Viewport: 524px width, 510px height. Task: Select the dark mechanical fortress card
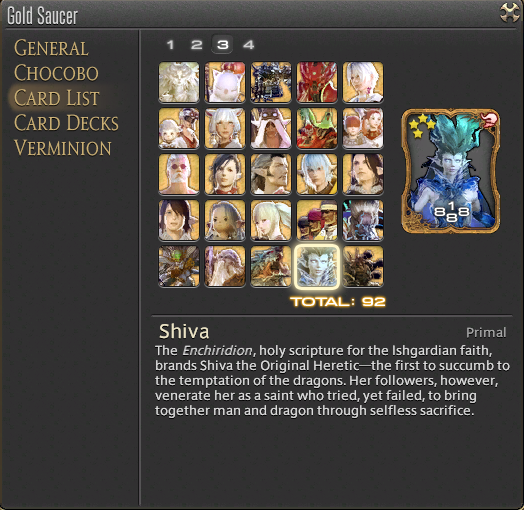point(271,82)
